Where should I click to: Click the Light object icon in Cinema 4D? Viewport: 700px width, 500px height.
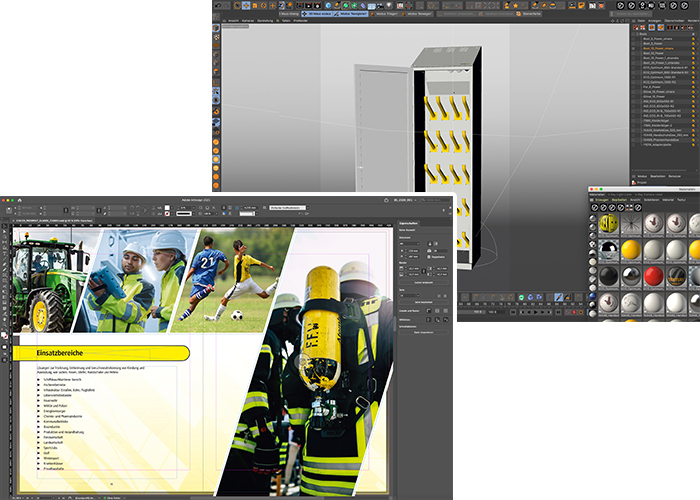coord(389,6)
